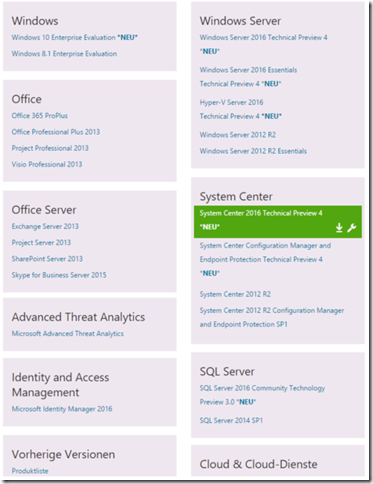Click the SQL Server category heading
Screen dimensions: 373x484
[x=227, y=372]
